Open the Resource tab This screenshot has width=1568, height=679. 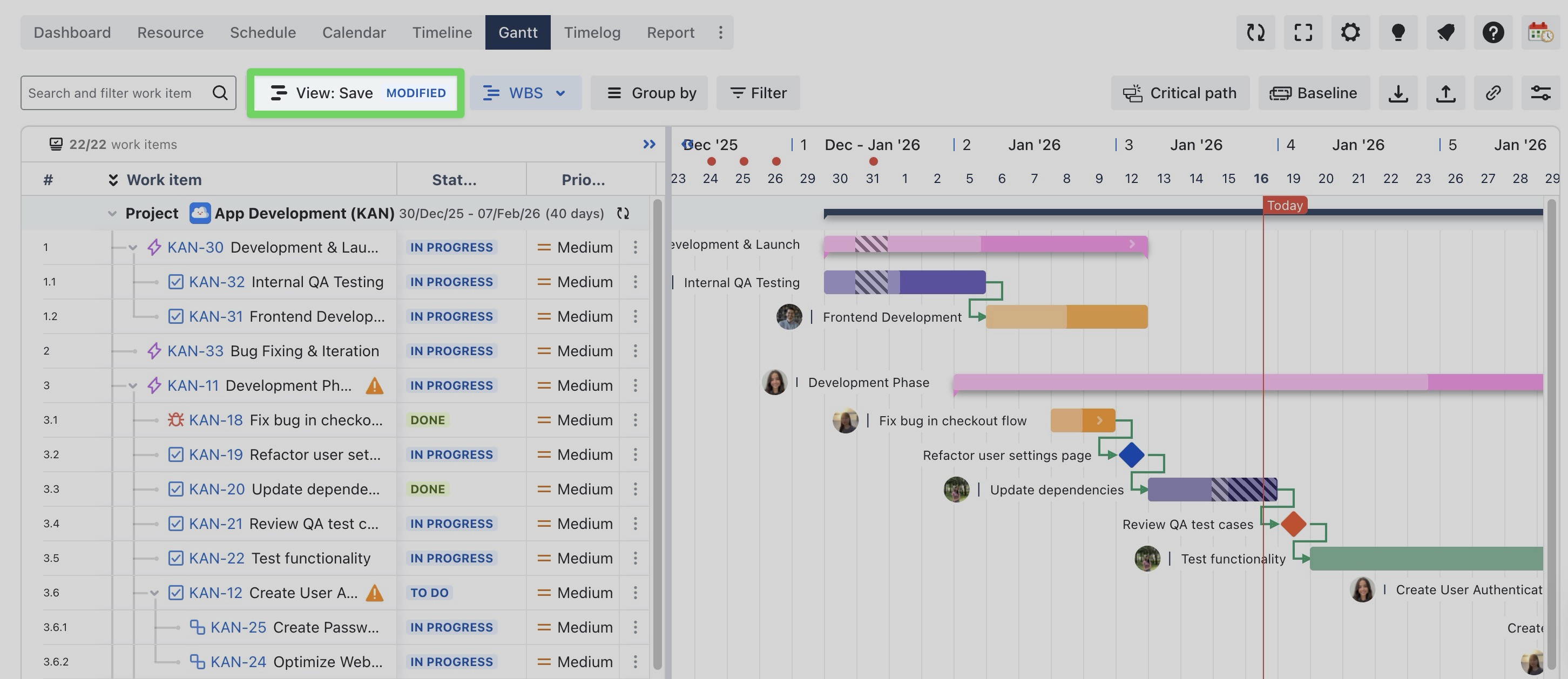pyautogui.click(x=170, y=32)
